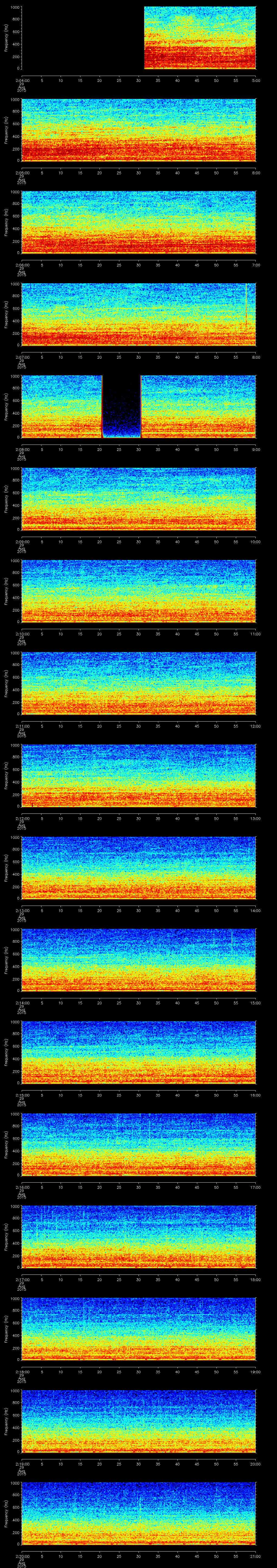
Task: Click the '21:00' end time label
Action: tap(256, 1556)
